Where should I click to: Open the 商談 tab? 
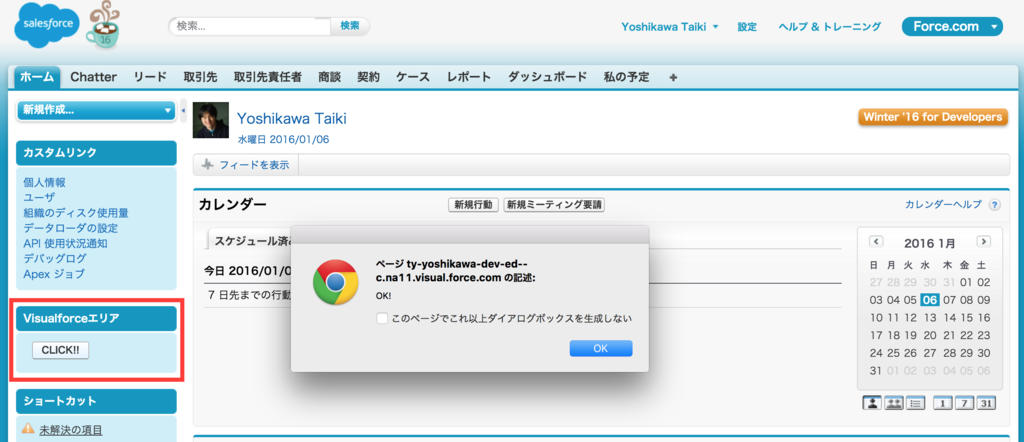coord(329,77)
